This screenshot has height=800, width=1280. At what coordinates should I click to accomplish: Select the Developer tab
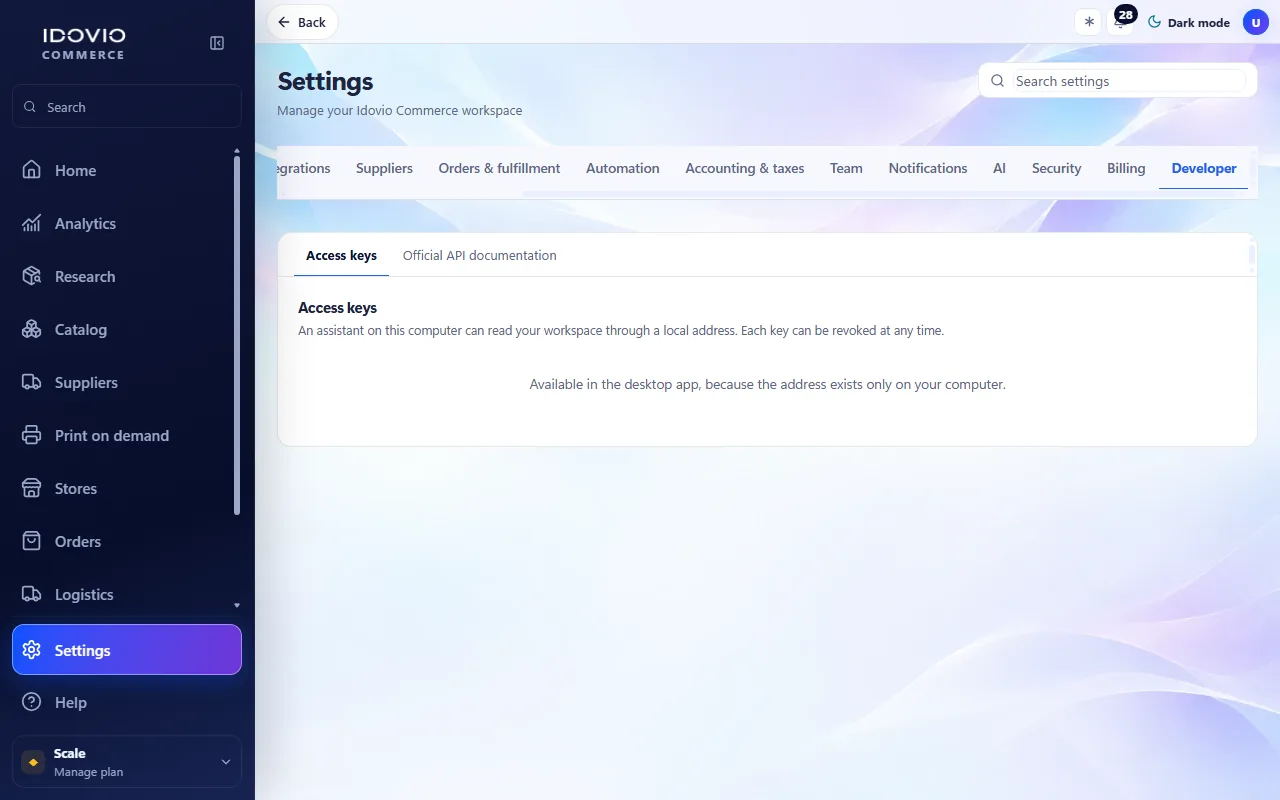pyautogui.click(x=1204, y=168)
